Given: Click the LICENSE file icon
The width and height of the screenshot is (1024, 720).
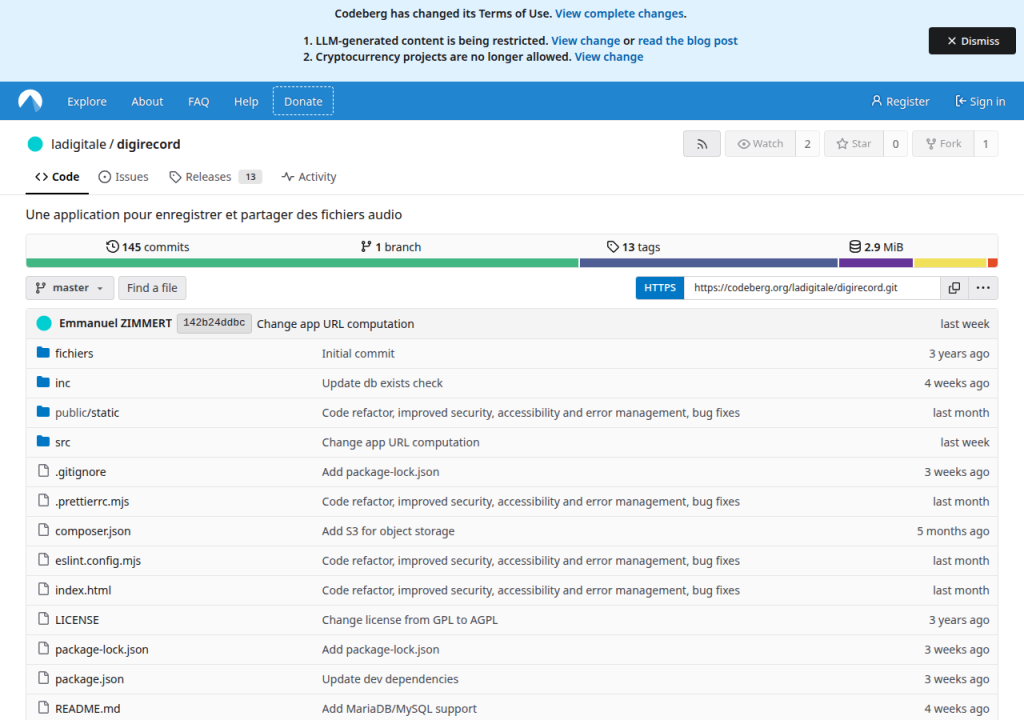Looking at the screenshot, I should point(43,619).
